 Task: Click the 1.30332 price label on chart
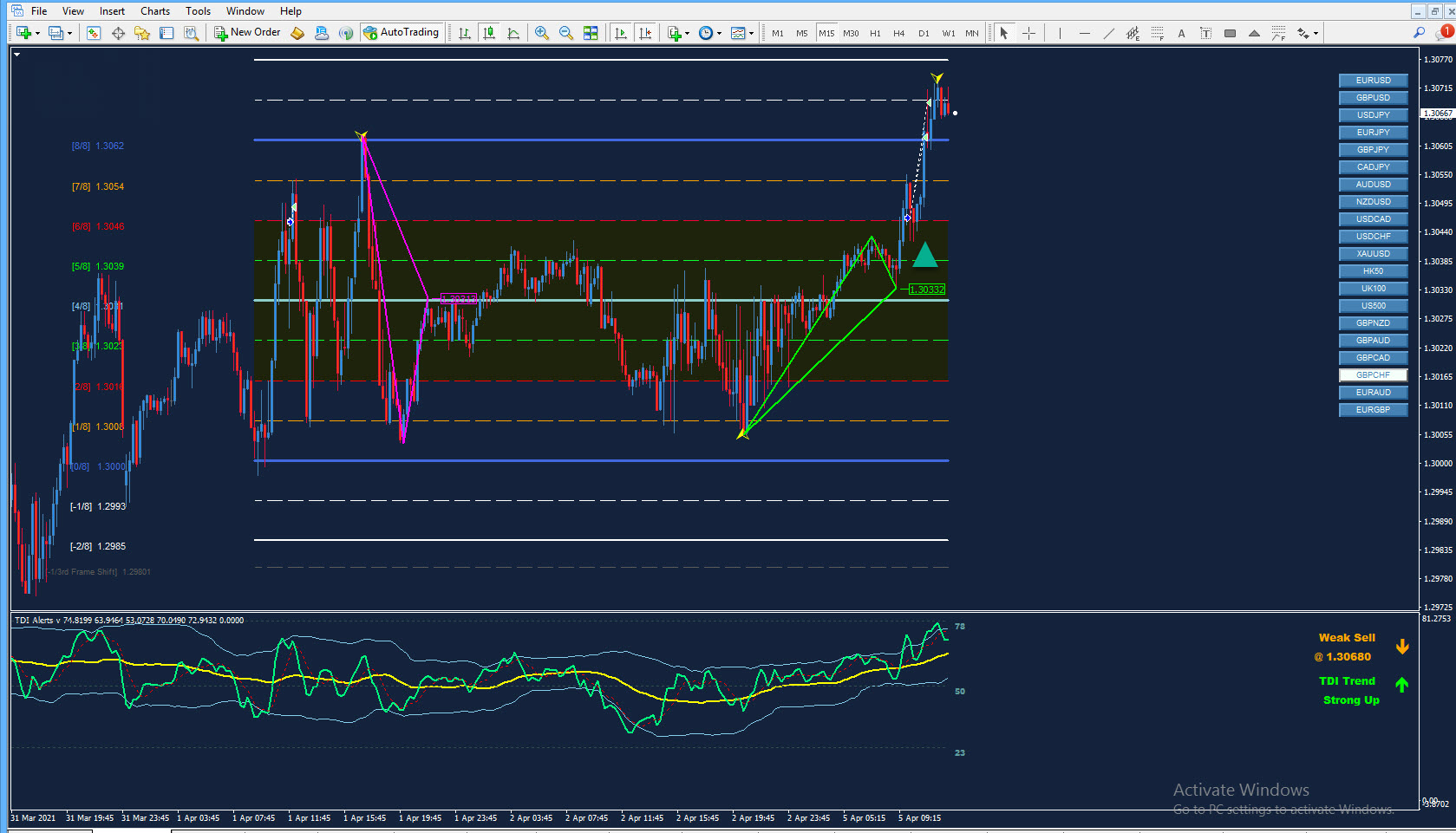click(926, 290)
